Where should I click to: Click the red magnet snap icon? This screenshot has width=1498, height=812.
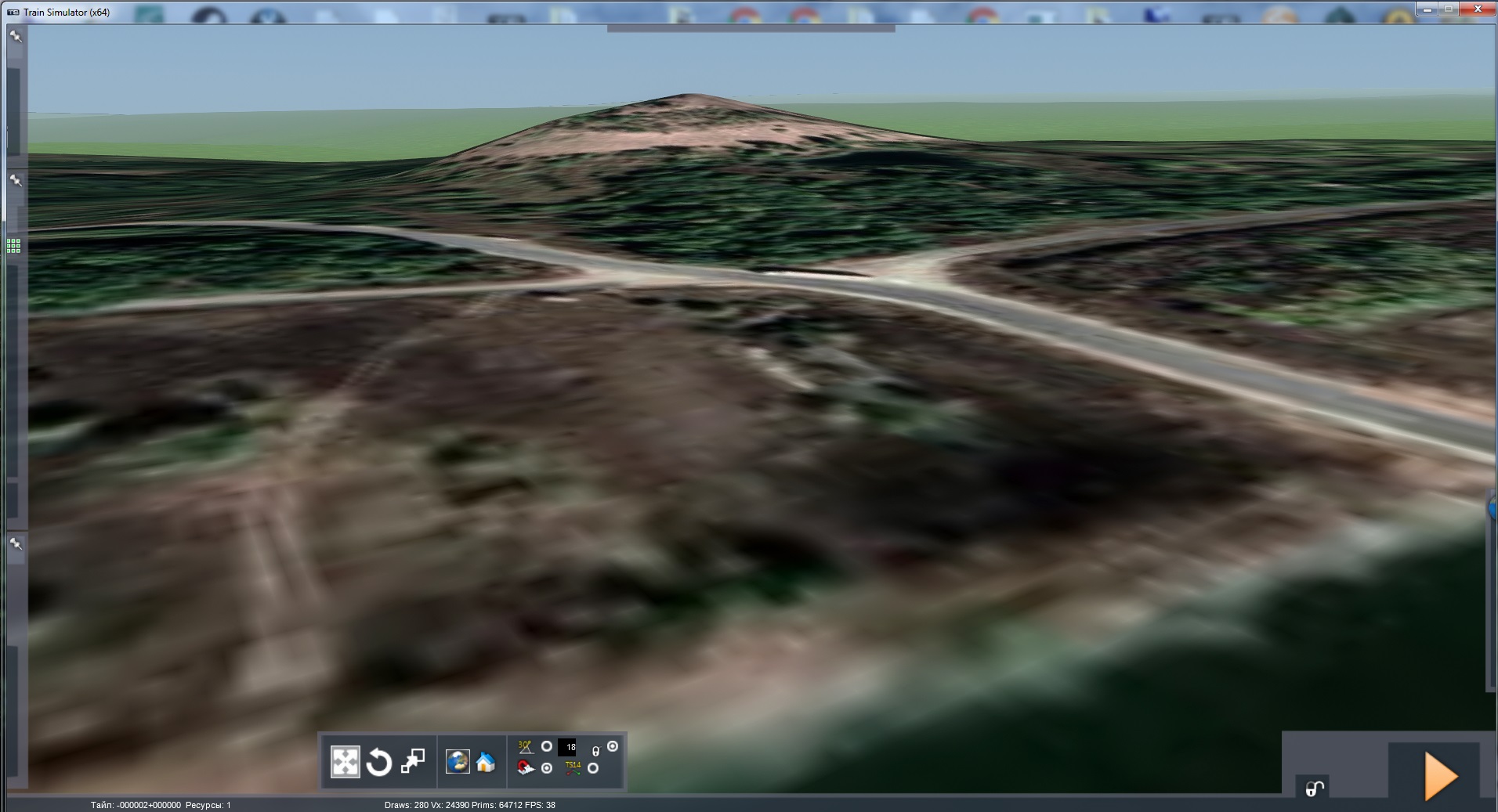pyautogui.click(x=525, y=768)
